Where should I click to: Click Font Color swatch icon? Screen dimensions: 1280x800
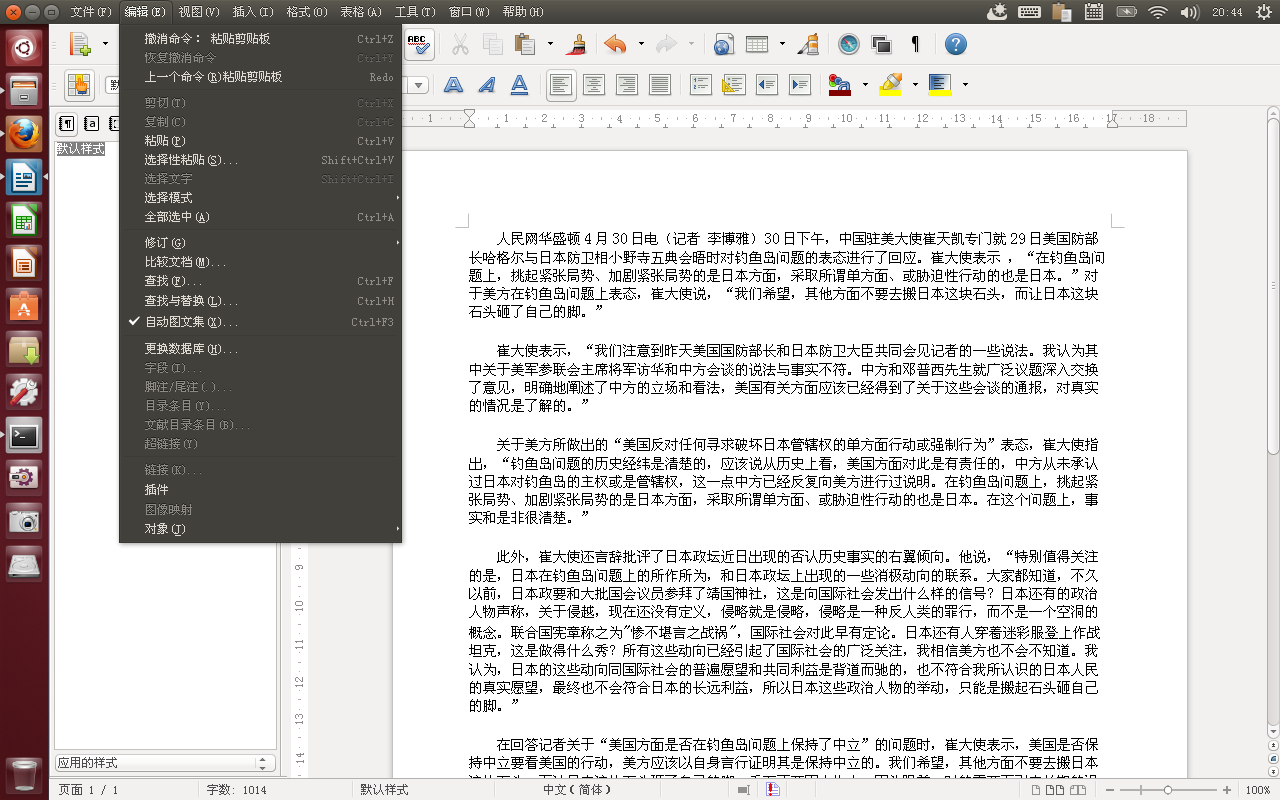point(840,85)
